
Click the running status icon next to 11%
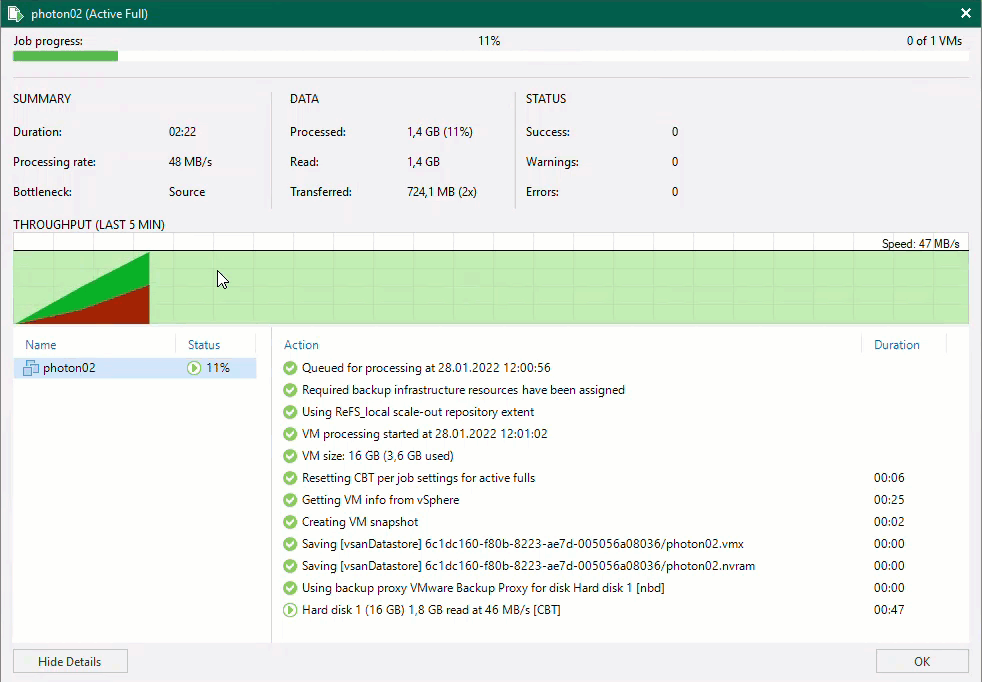click(x=194, y=368)
